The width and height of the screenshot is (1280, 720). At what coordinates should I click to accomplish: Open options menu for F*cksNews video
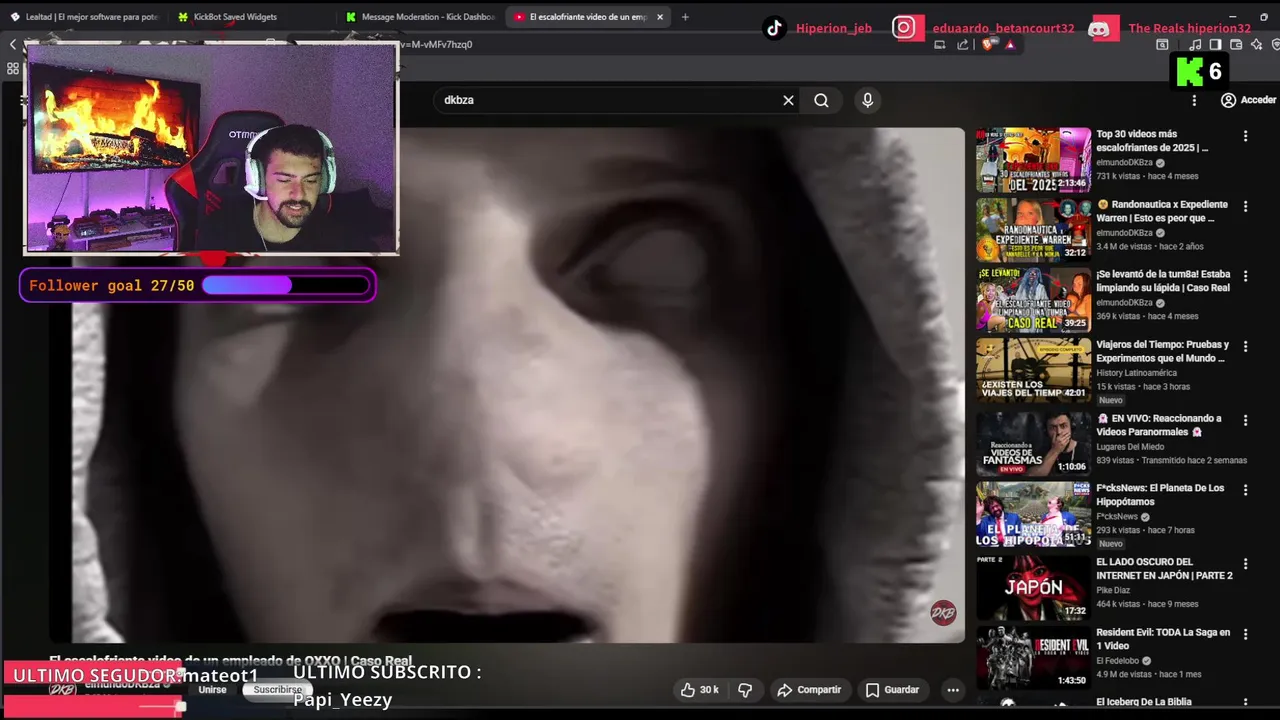pos(1245,490)
